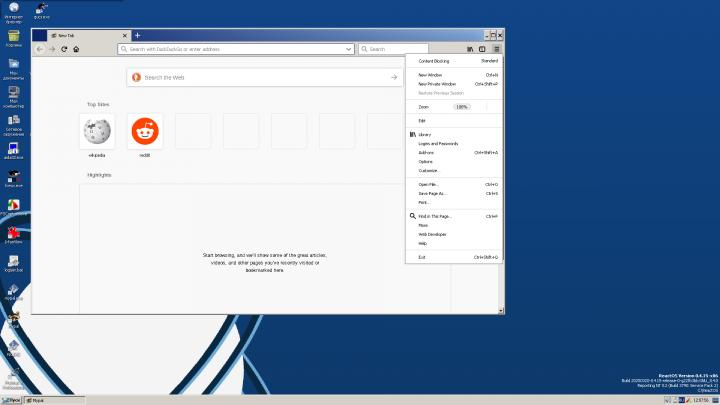Expand the Library submenu
The image size is (720, 405).
425,134
